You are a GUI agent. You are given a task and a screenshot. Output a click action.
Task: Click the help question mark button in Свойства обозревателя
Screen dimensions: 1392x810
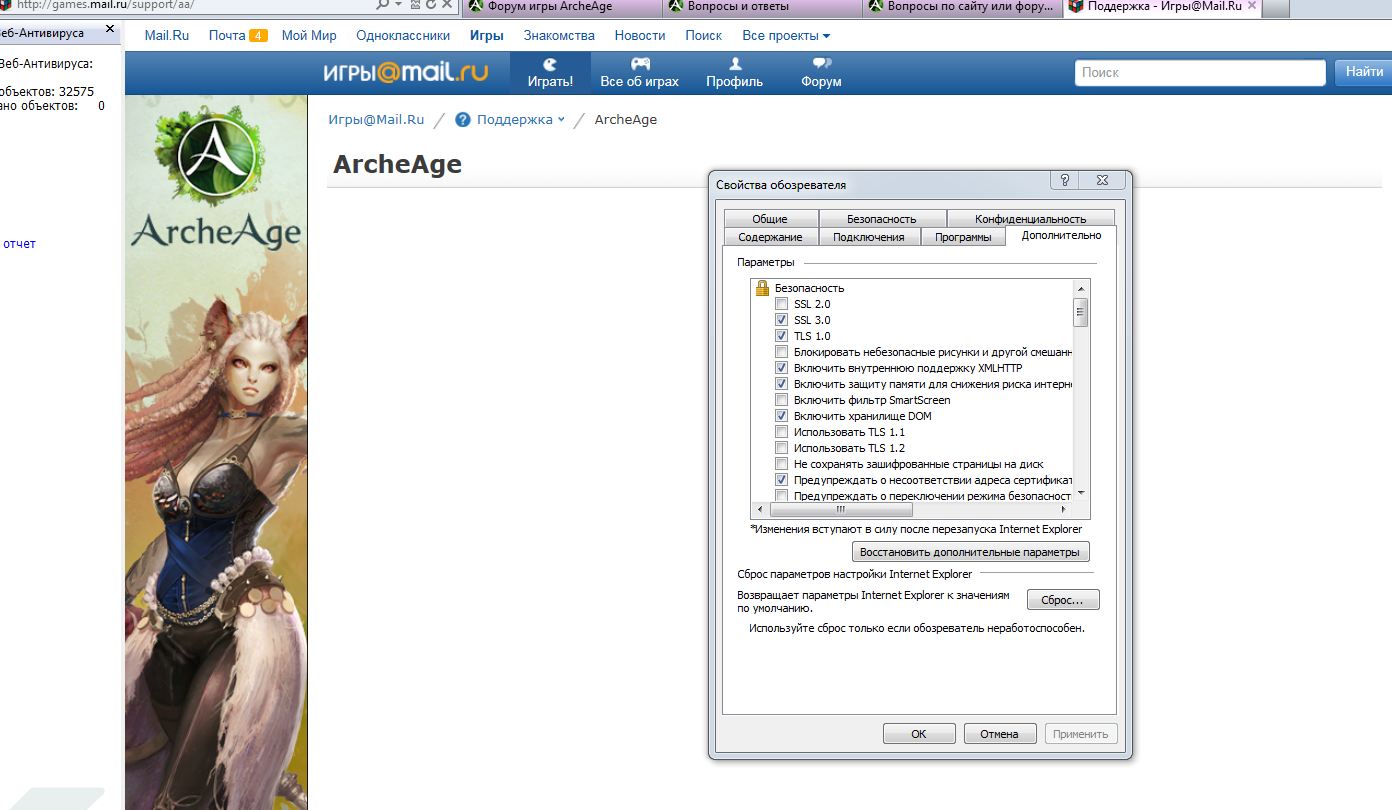click(1065, 180)
